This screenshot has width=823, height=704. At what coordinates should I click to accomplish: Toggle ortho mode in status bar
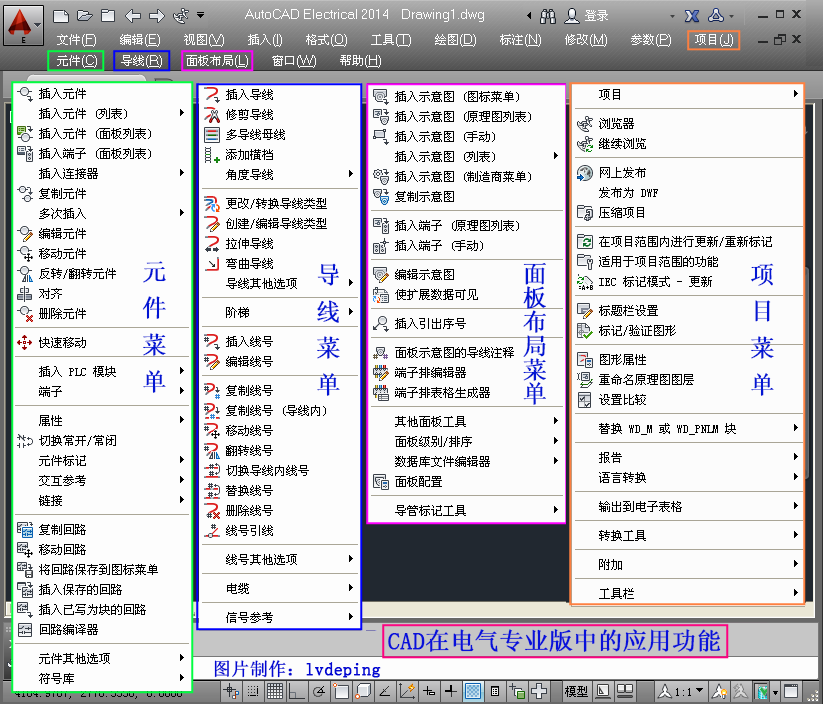[x=297, y=691]
